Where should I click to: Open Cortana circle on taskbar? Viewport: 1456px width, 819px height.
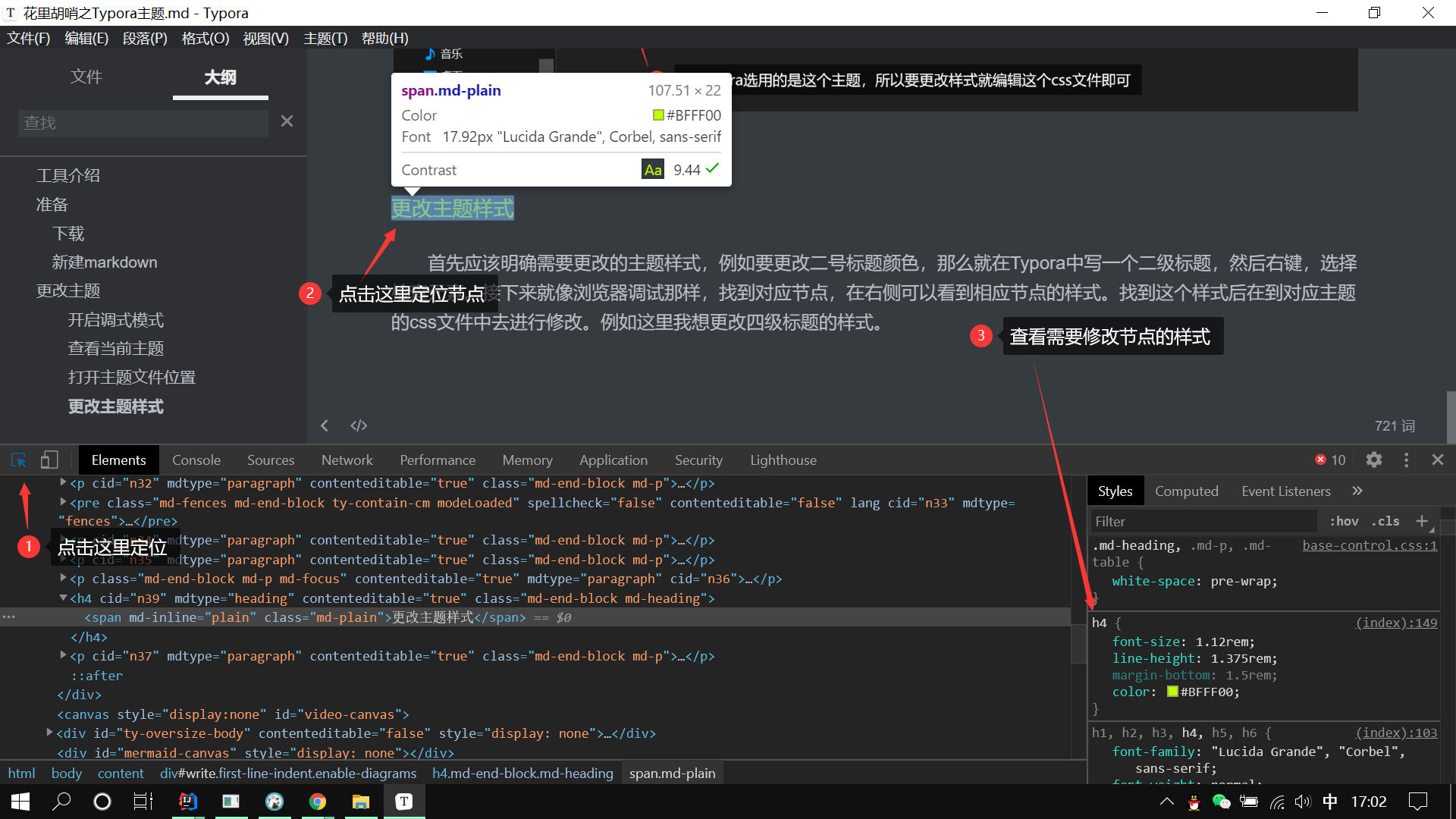click(102, 802)
